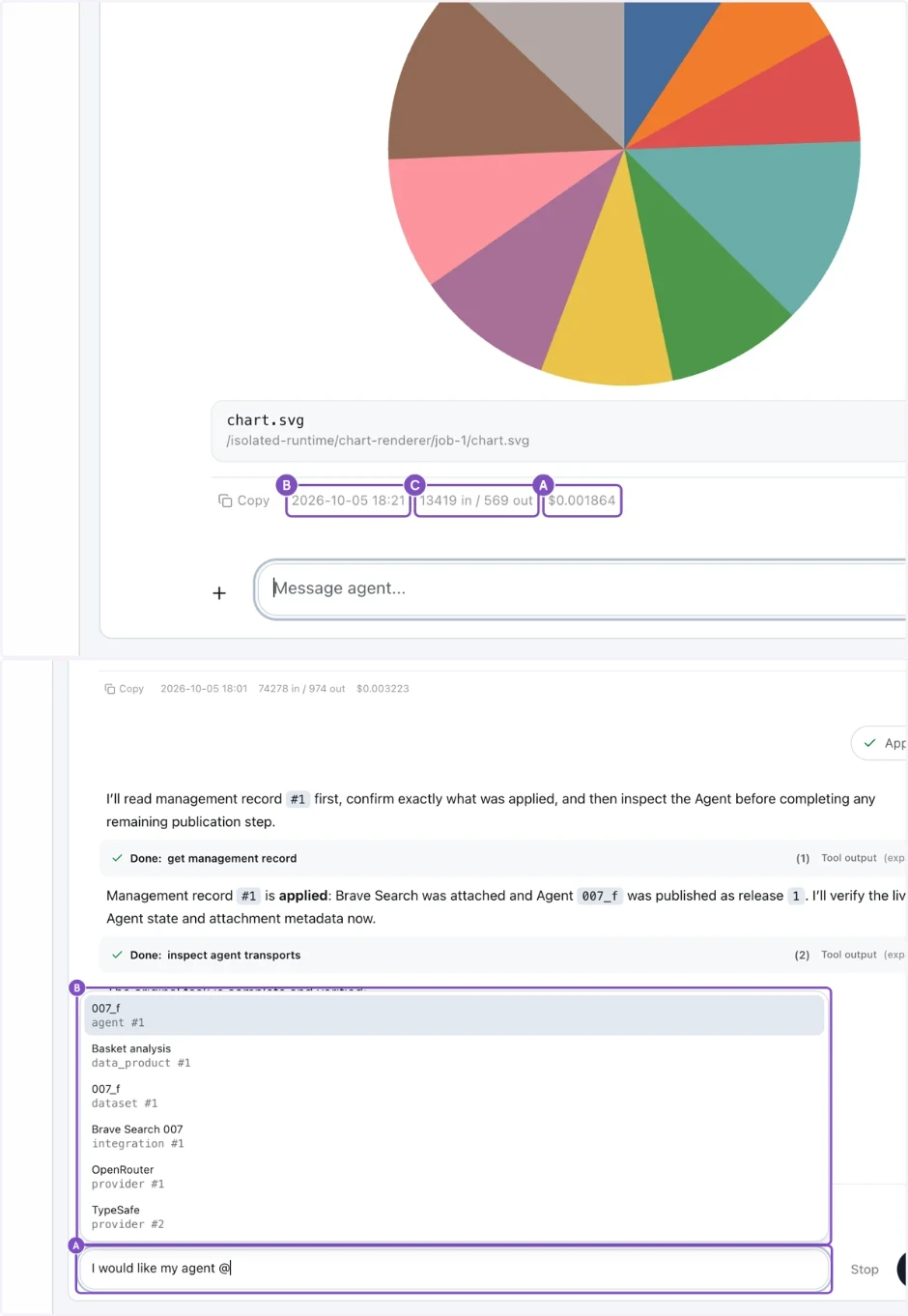Click the 007_f code chip in message
The width and height of the screenshot is (908, 1316).
coord(600,896)
